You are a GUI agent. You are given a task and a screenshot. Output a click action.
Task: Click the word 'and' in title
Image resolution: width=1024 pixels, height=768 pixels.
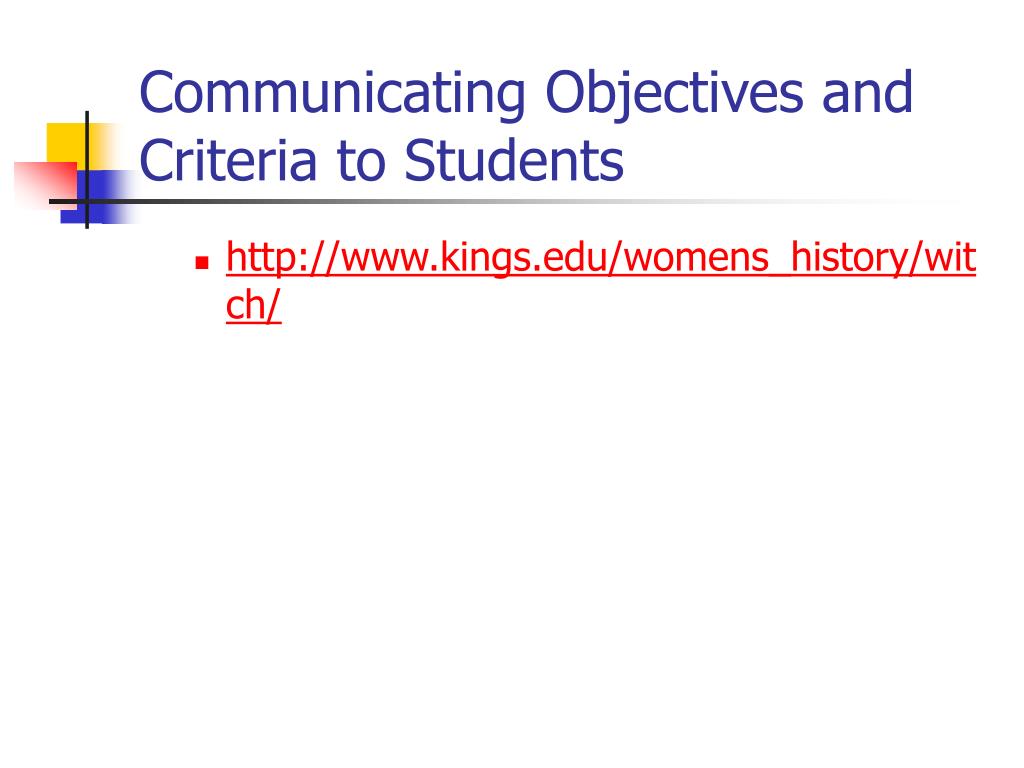(x=867, y=93)
